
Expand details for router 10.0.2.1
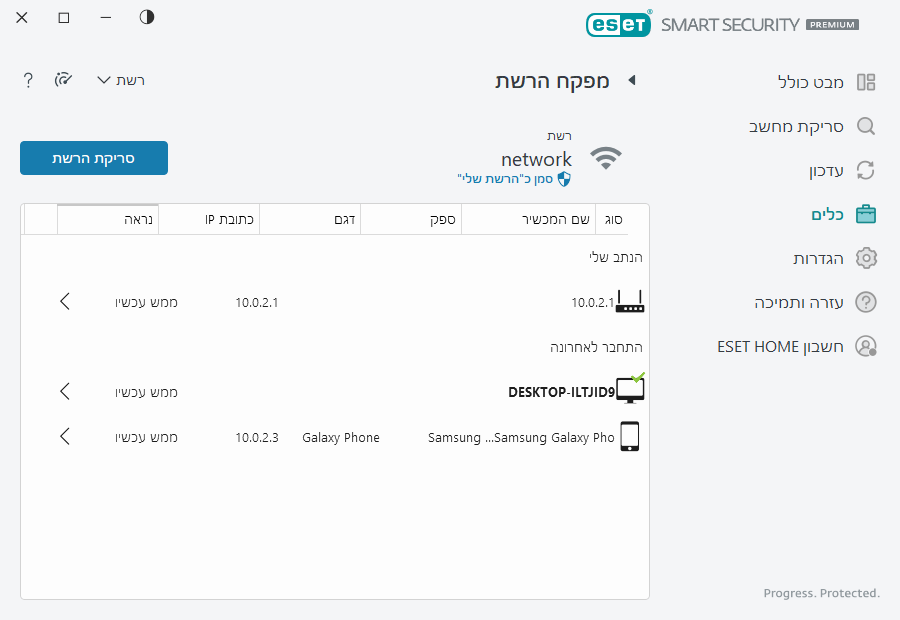point(65,301)
